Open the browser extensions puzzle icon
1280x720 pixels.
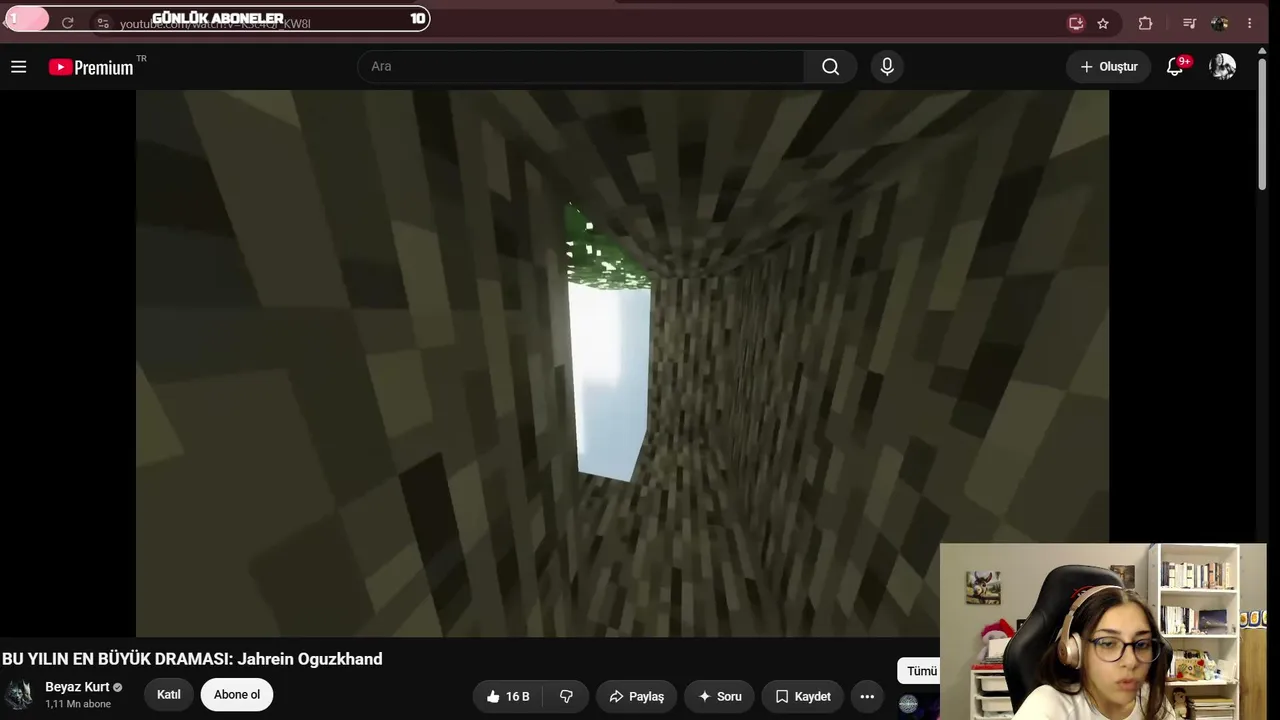(1145, 23)
